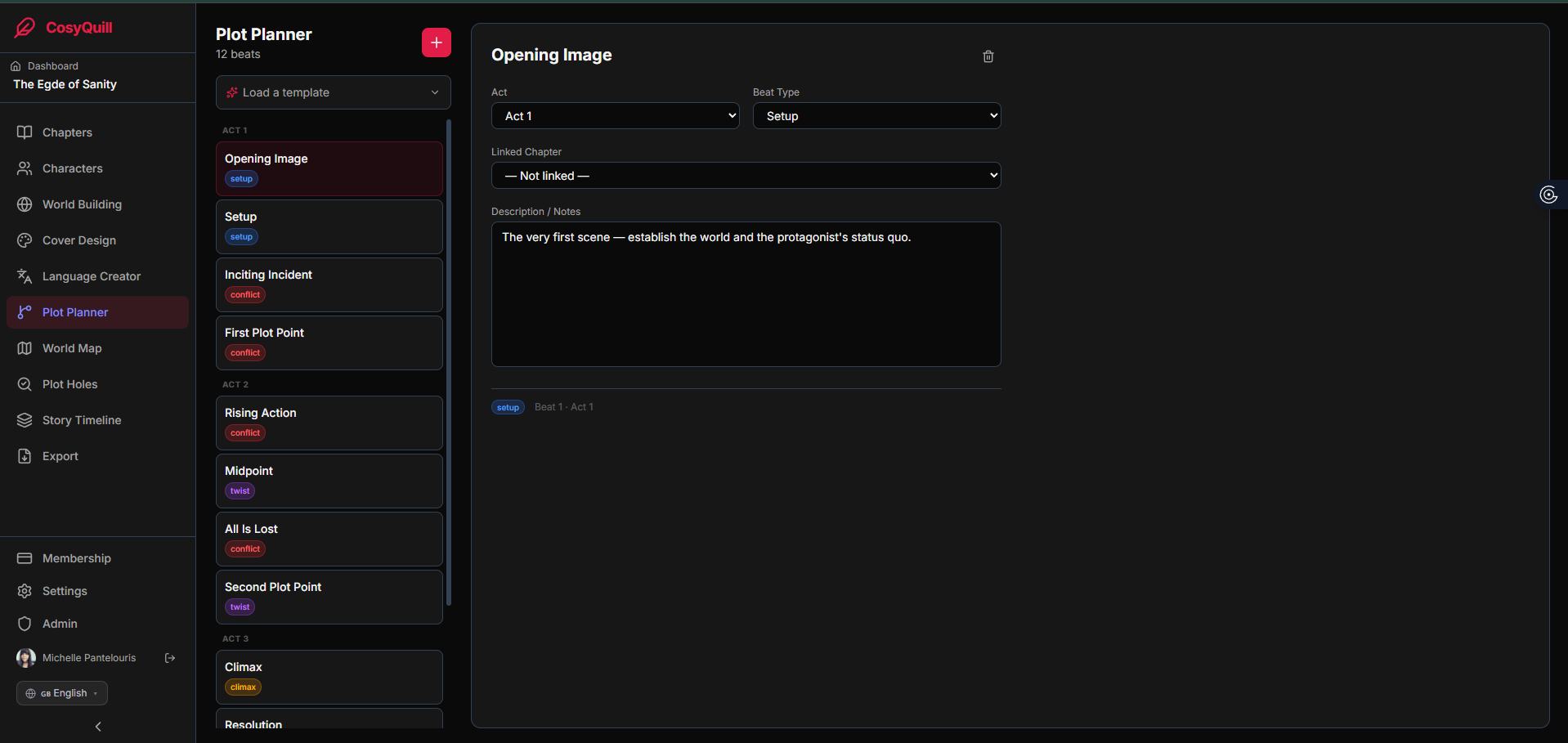Open Plot Holes page
1568x743 pixels.
tap(98, 384)
